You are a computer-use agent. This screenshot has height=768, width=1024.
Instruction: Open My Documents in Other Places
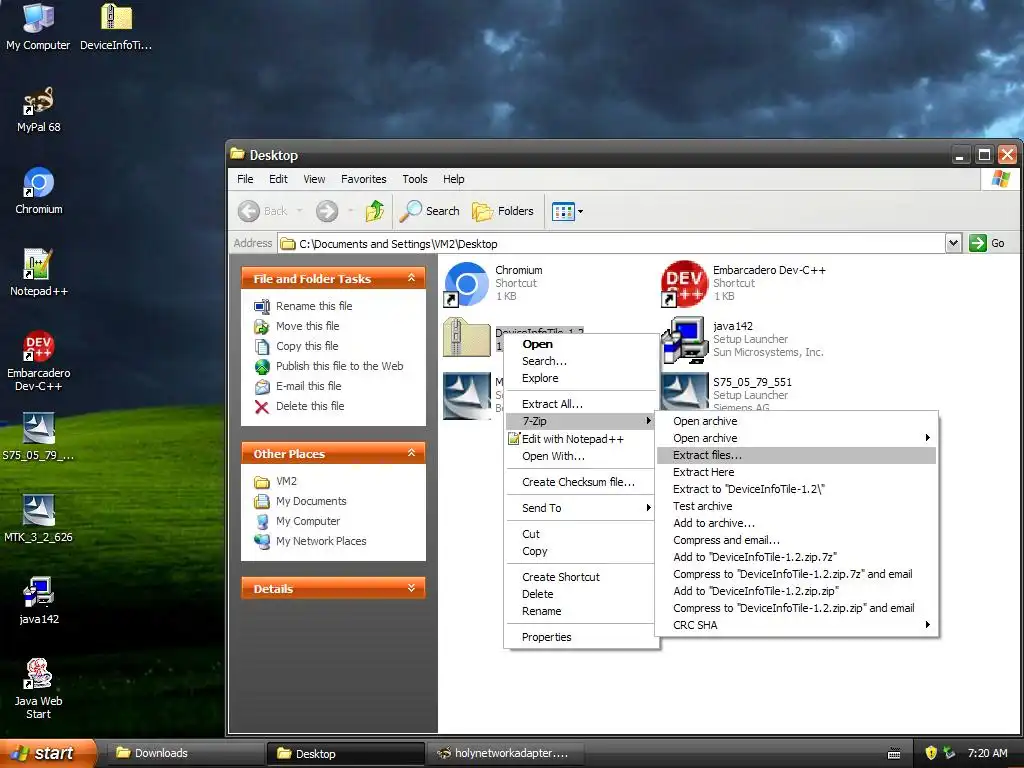click(x=311, y=501)
